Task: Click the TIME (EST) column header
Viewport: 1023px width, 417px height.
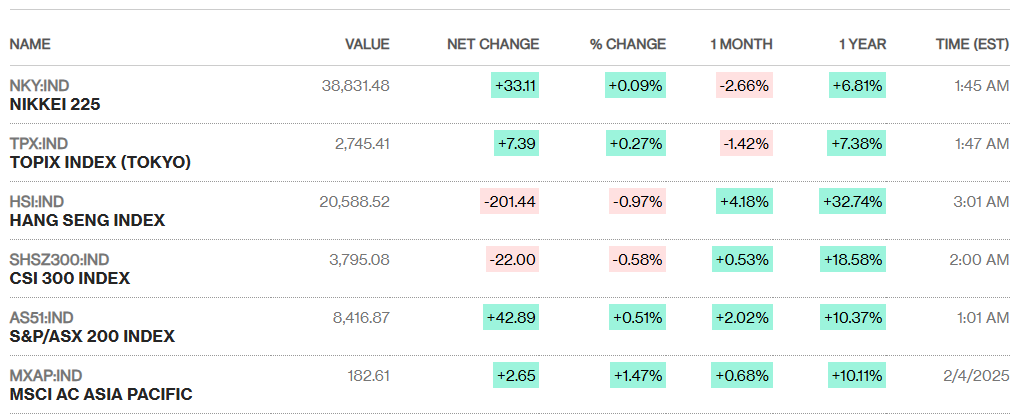Action: click(972, 44)
